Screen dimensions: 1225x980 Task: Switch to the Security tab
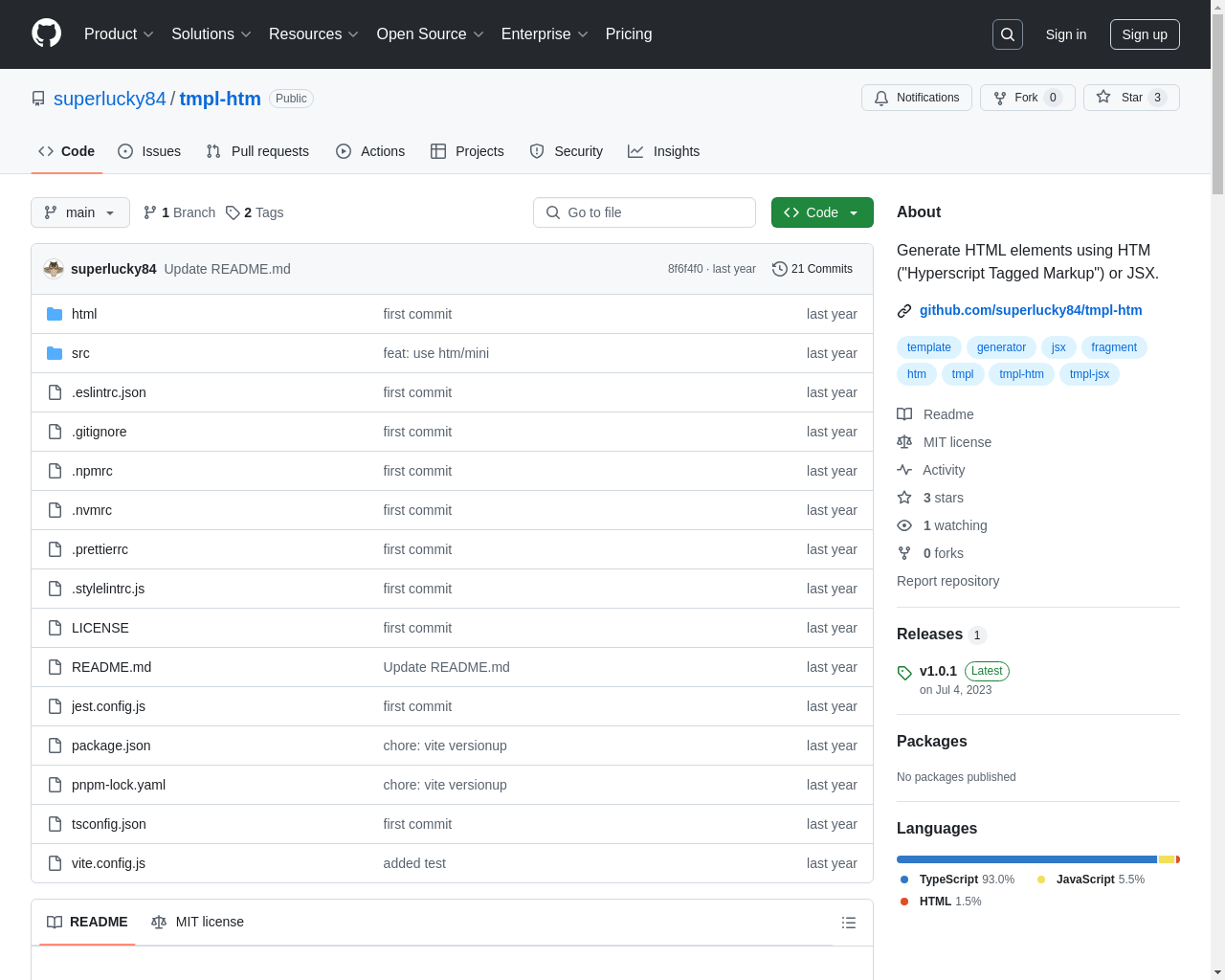(567, 151)
